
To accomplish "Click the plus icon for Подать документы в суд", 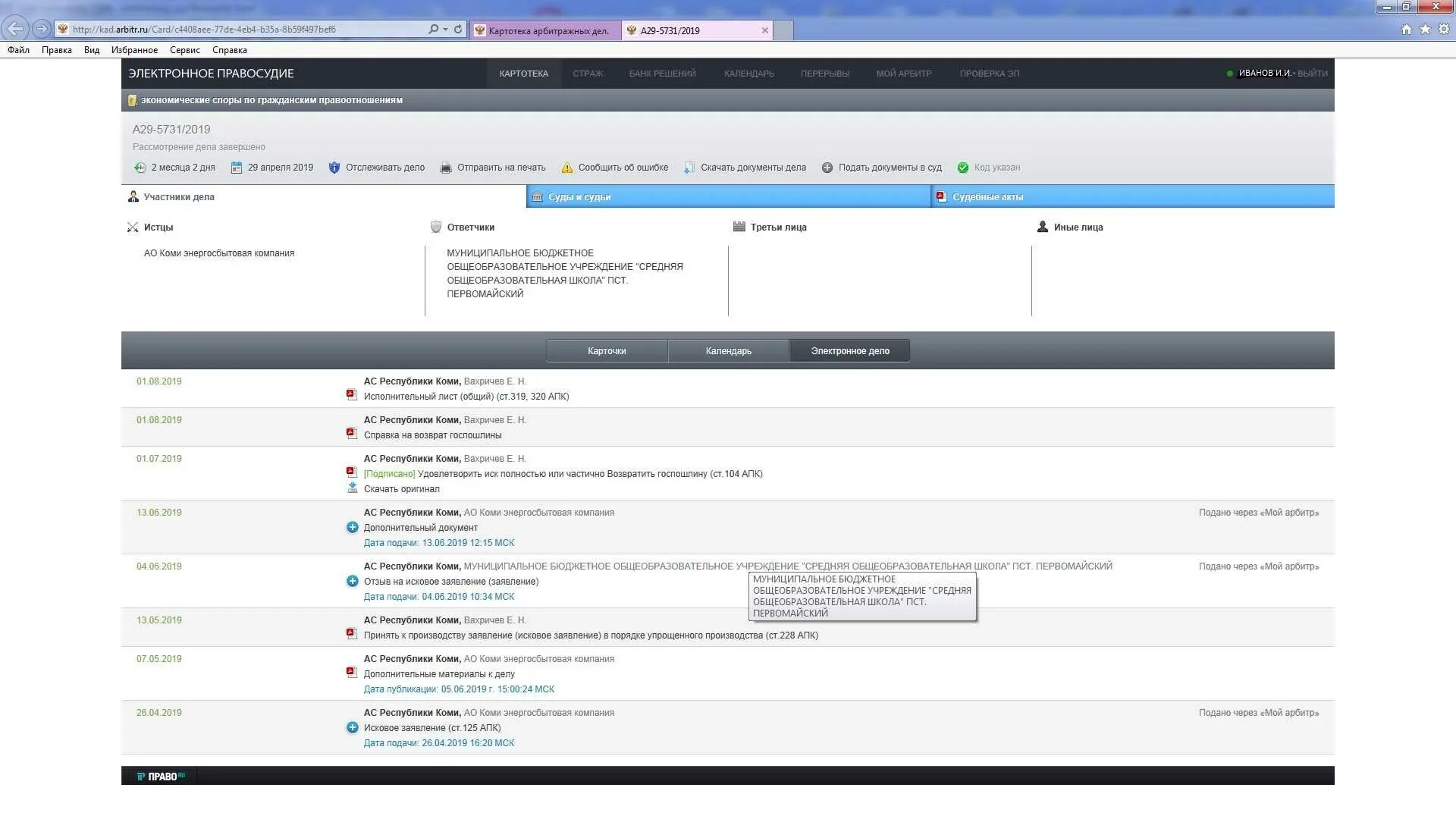I will (x=827, y=168).
